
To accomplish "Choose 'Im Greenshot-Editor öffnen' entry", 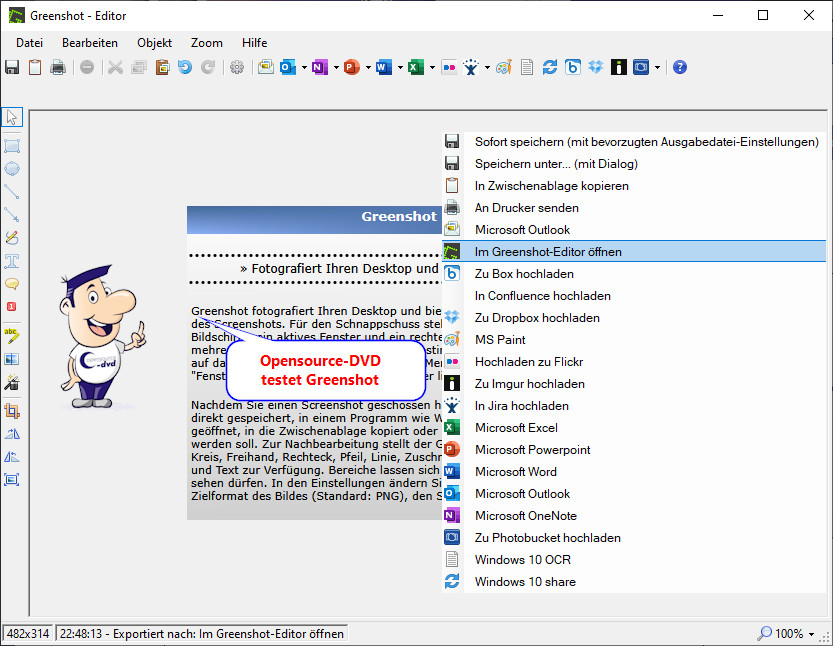I will click(x=548, y=252).
